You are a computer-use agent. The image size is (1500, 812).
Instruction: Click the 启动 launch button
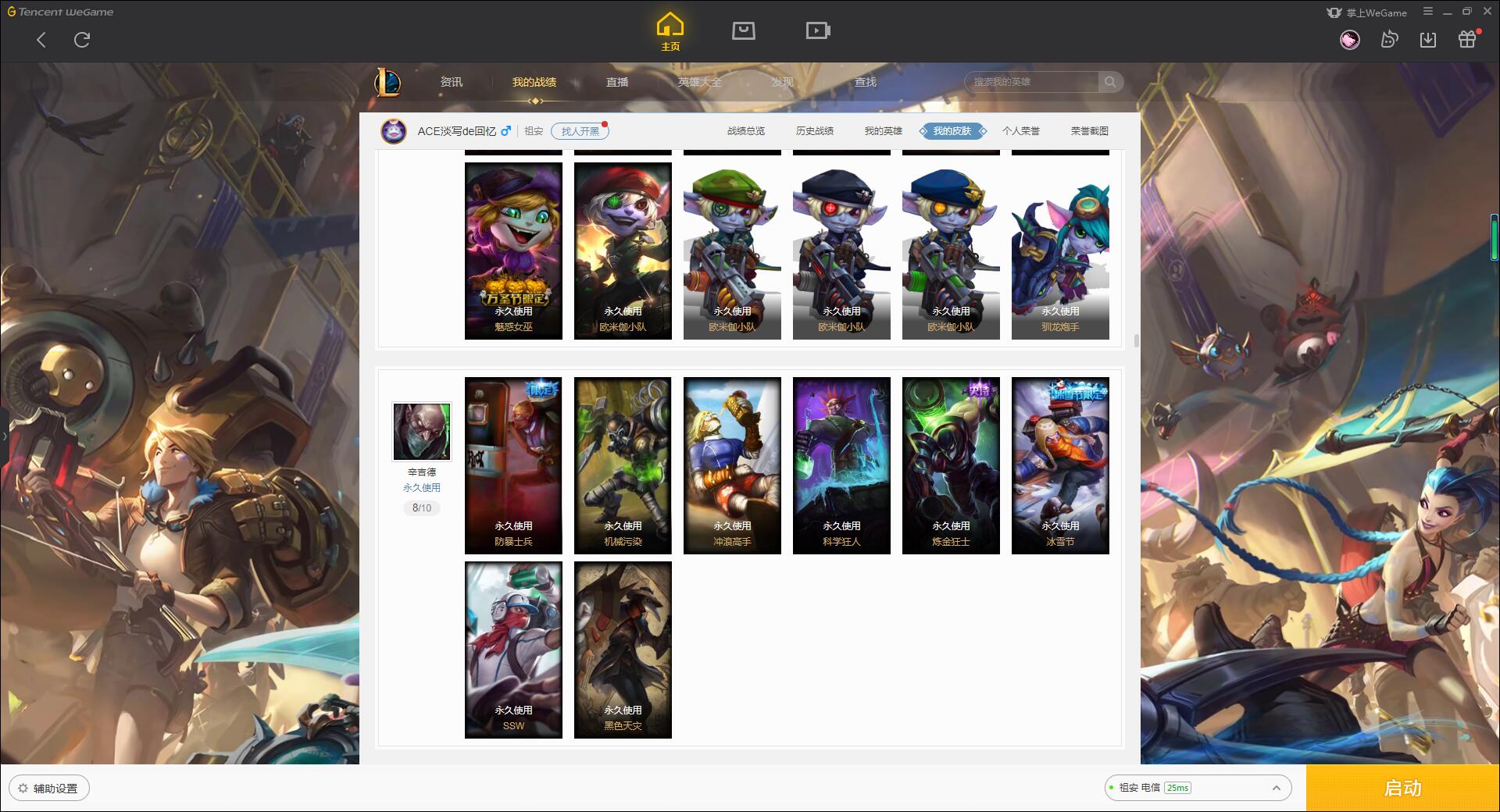[x=1402, y=788]
